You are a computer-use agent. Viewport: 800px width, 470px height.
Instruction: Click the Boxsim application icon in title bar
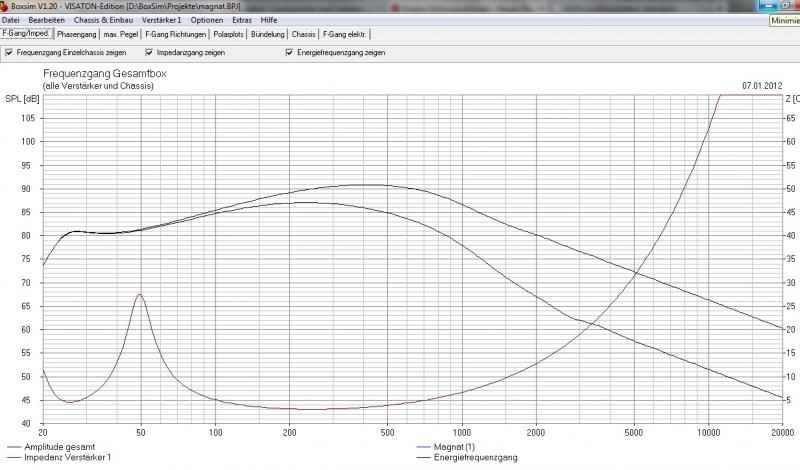[5, 6]
